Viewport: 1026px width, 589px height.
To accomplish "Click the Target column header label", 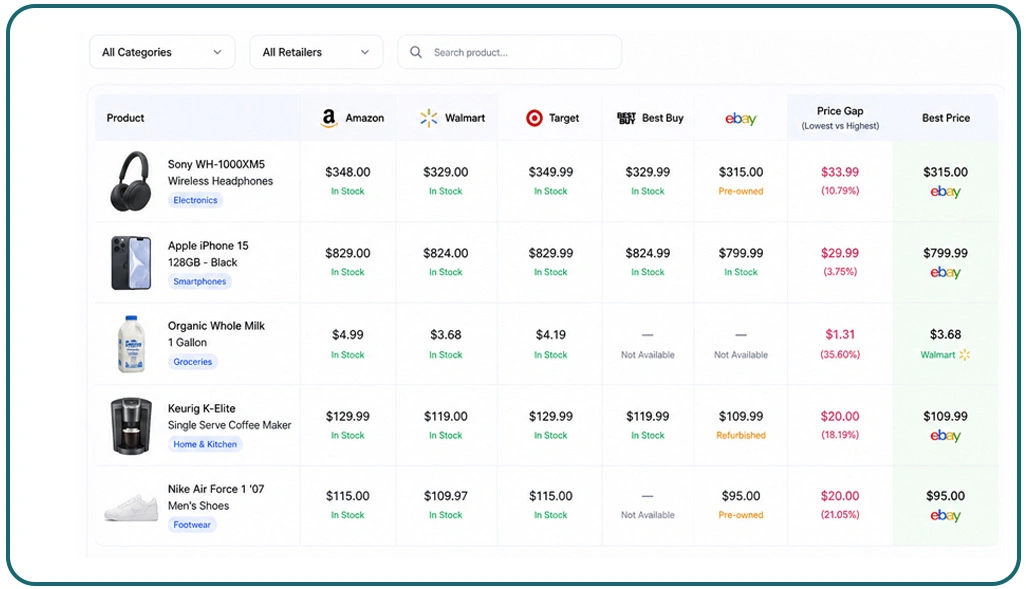I will click(564, 118).
